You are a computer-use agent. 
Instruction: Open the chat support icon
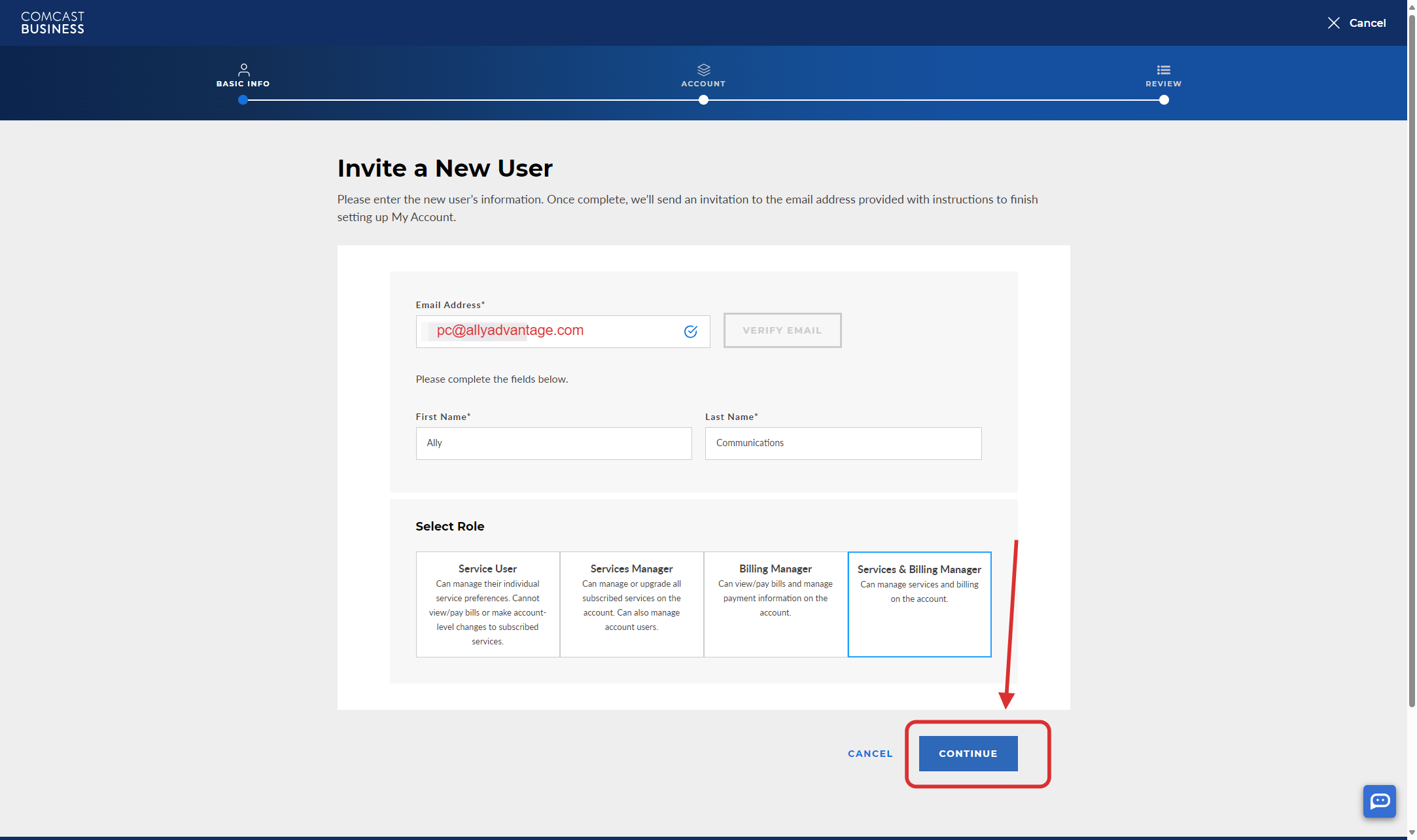pyautogui.click(x=1379, y=801)
